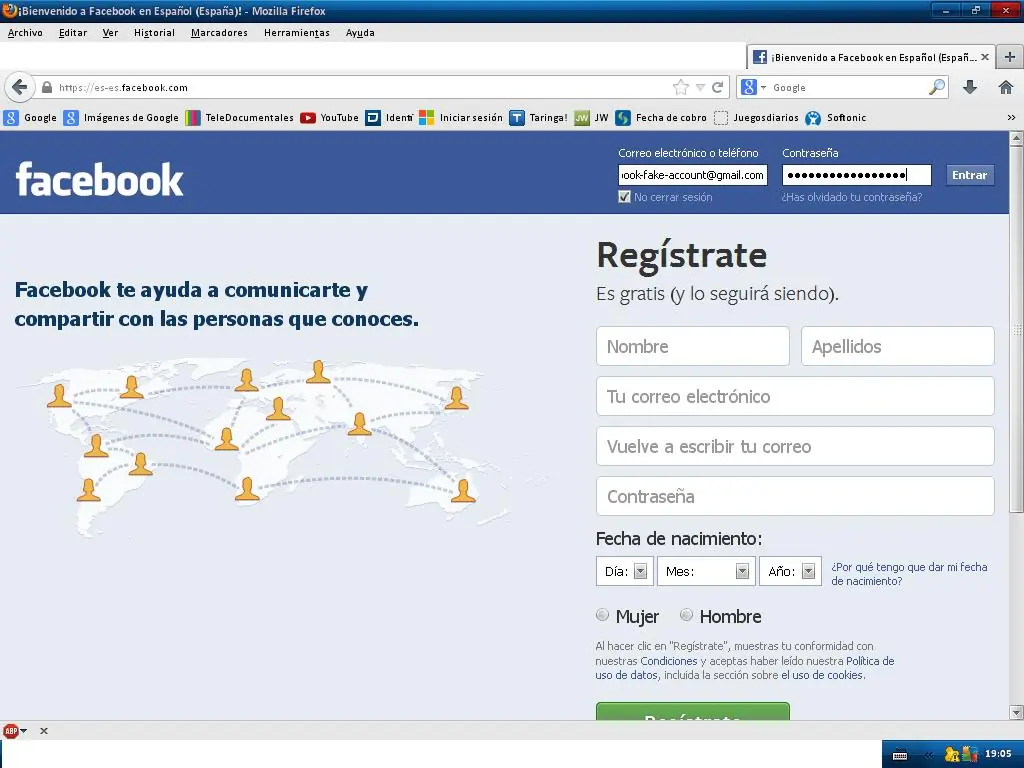Open the JW bookmark
This screenshot has height=768, width=1024.
[x=592, y=118]
